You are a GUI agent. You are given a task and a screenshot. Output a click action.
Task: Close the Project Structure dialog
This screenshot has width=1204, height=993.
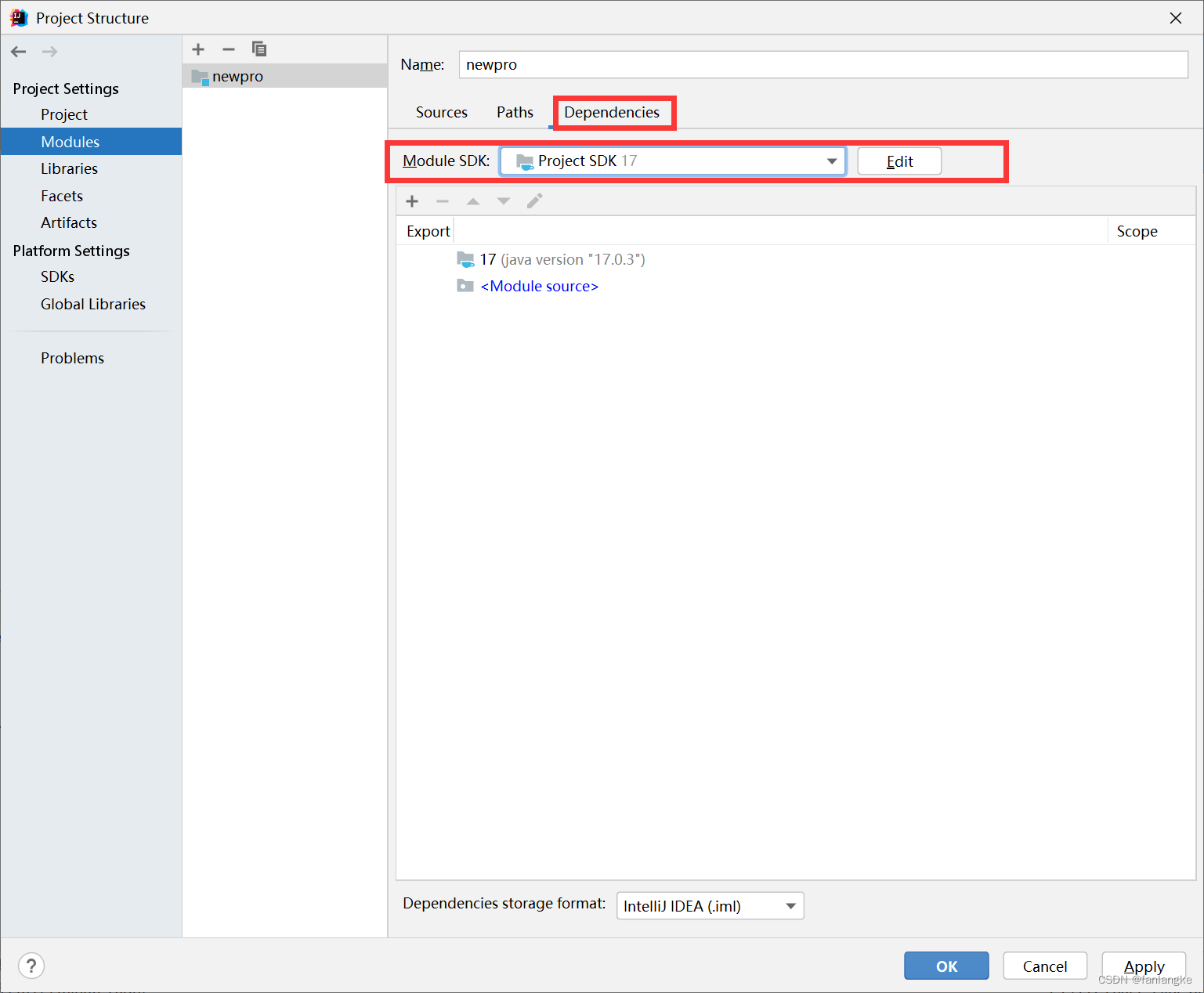tap(1176, 18)
